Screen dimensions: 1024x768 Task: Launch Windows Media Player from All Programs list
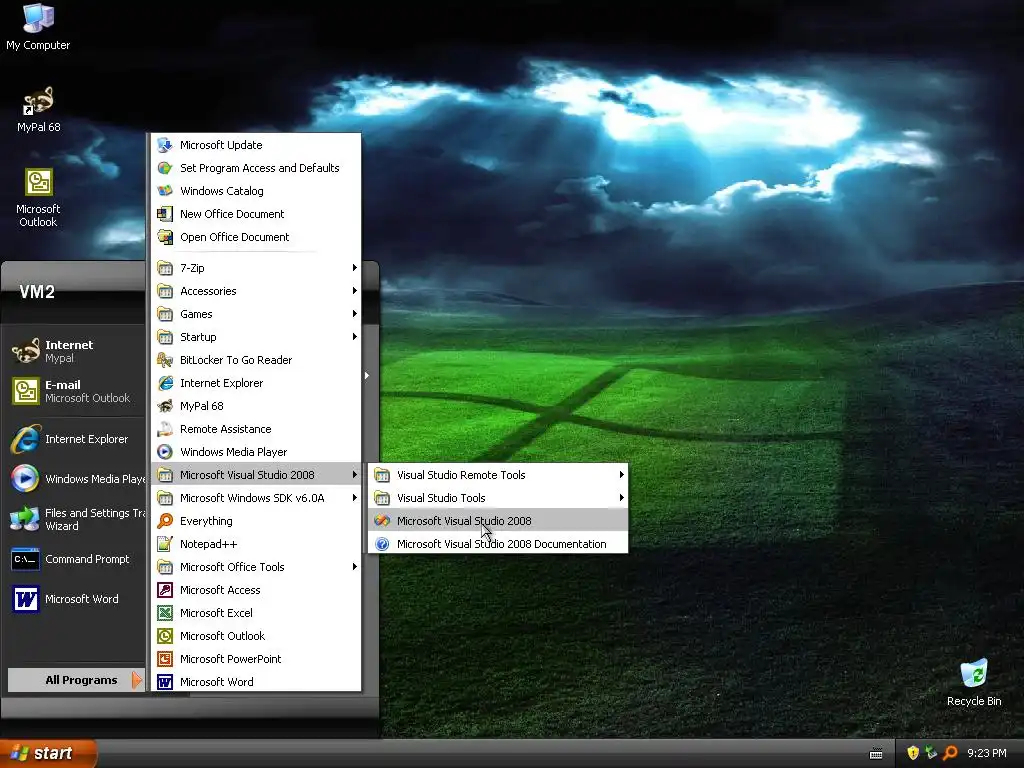pyautogui.click(x=256, y=452)
